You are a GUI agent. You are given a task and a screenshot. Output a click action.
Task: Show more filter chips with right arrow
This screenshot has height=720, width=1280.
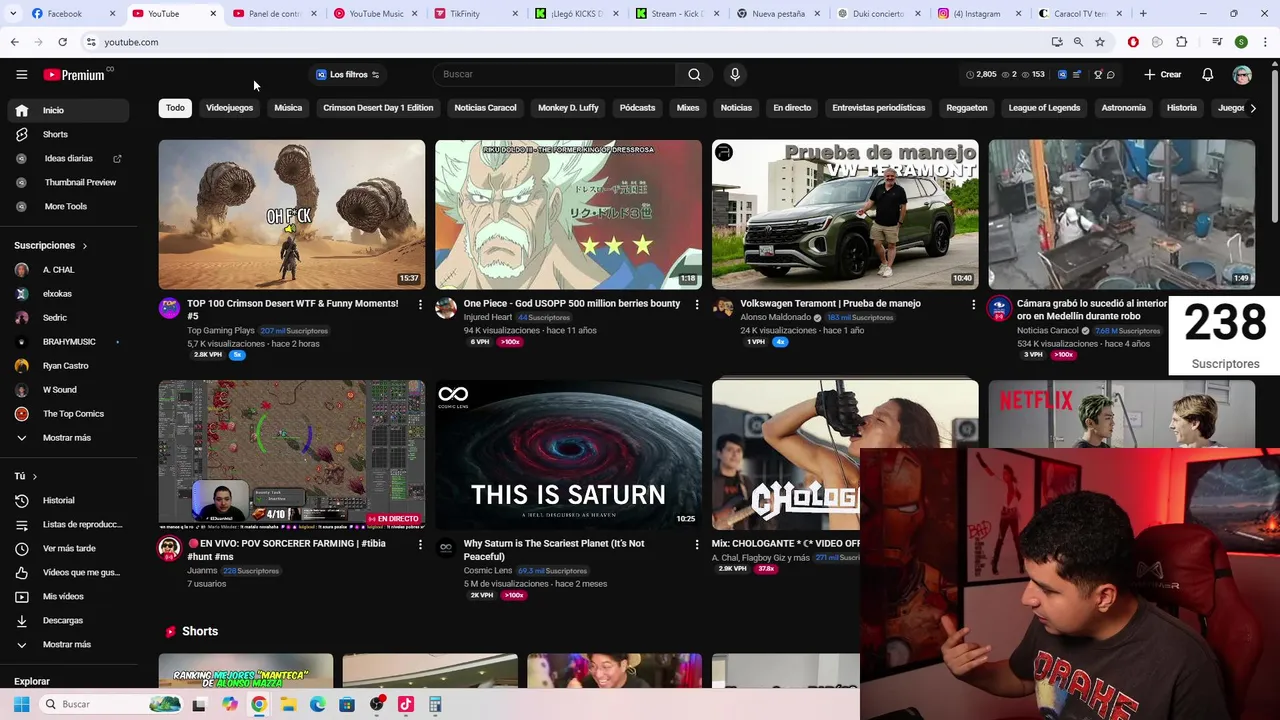pyautogui.click(x=1252, y=108)
